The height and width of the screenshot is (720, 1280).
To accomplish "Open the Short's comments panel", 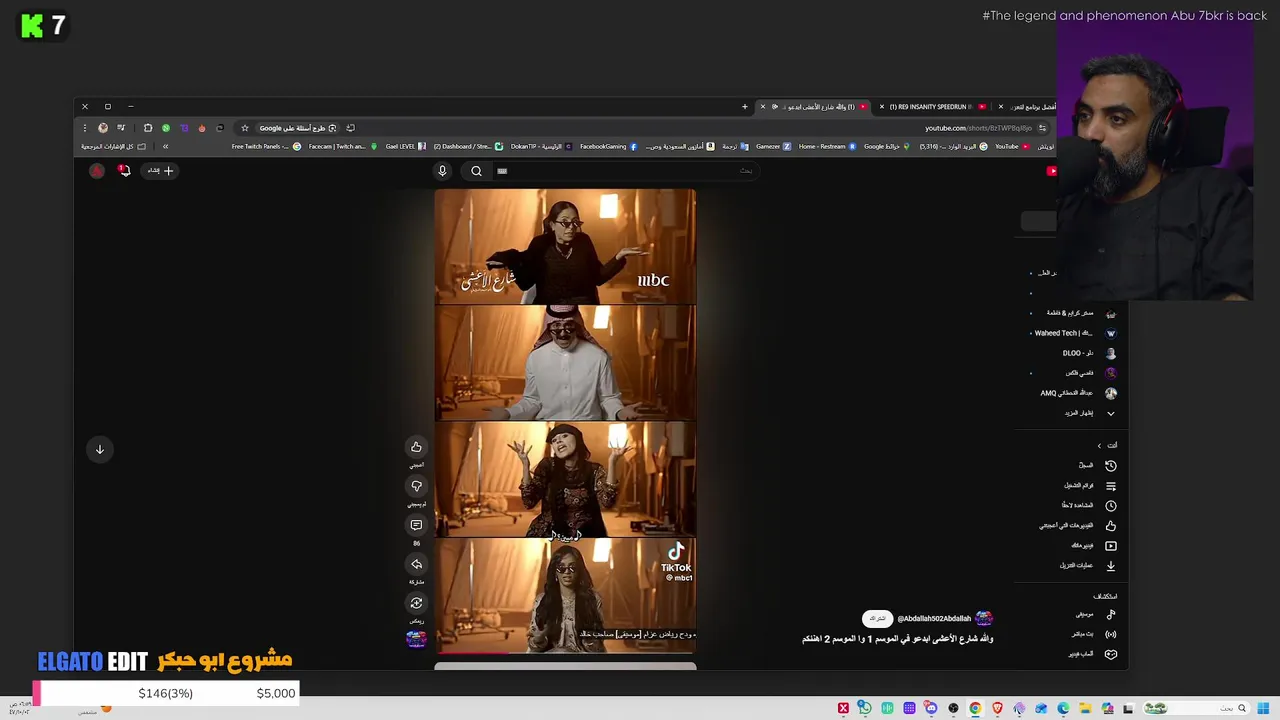I will (x=416, y=525).
